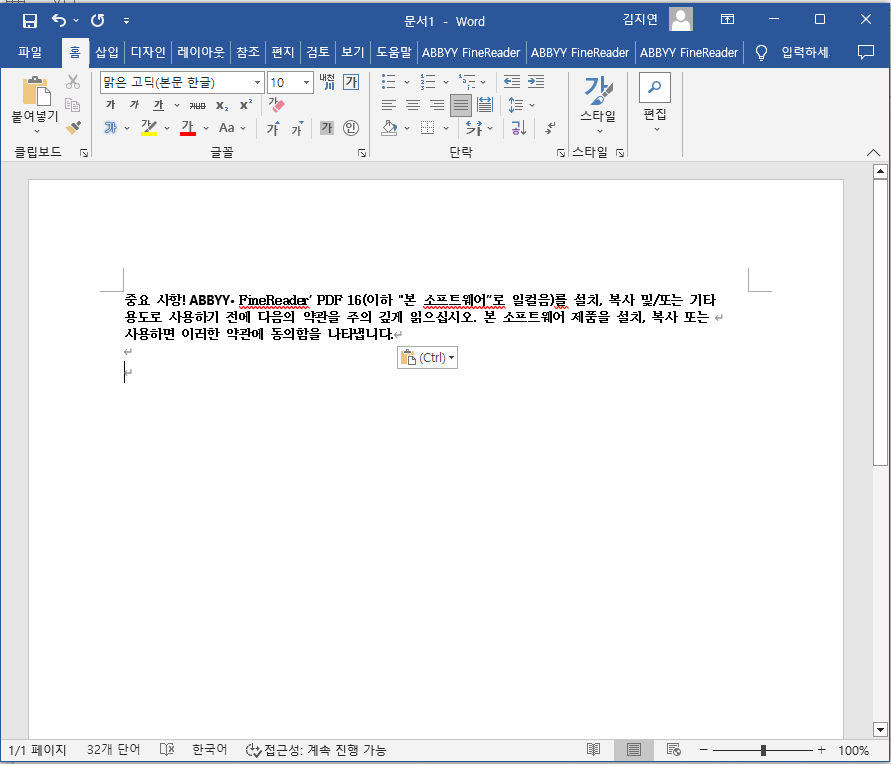Screen dimensions: 891x764
Task: Open the underline style dropdown arrow
Action: tap(177, 105)
